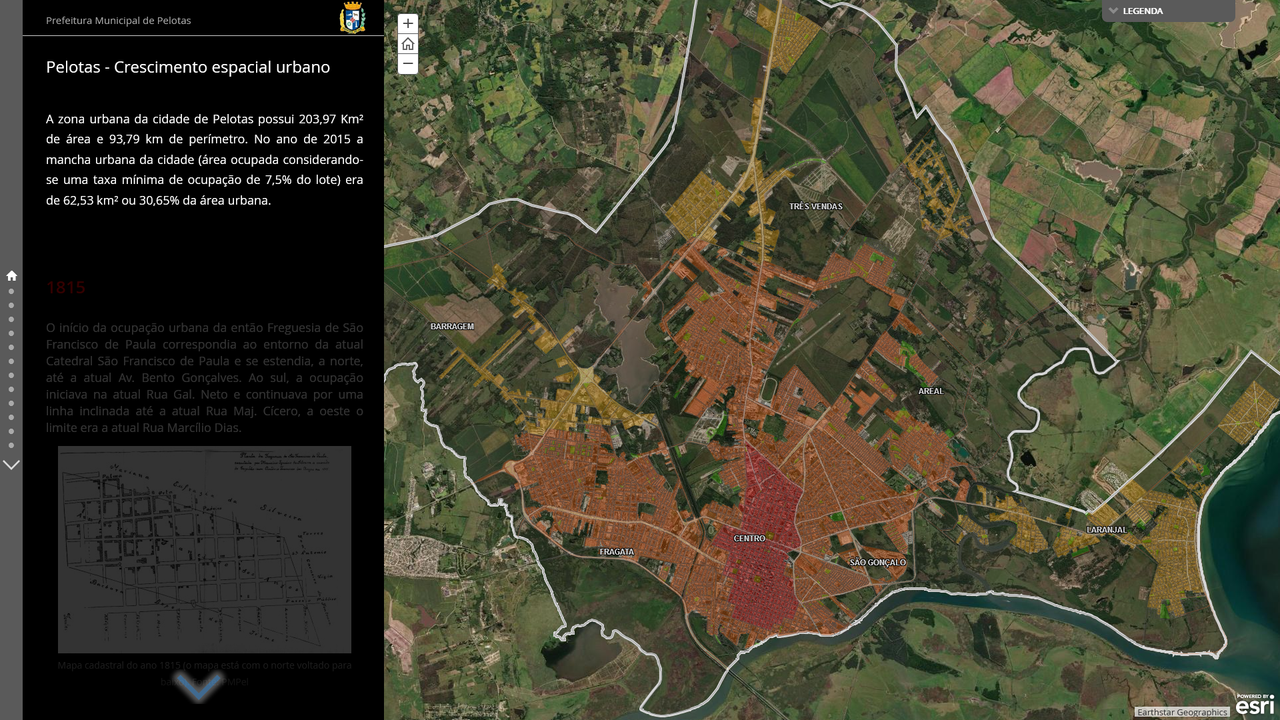Open the 1815 cadastral map thumbnail

[203, 548]
